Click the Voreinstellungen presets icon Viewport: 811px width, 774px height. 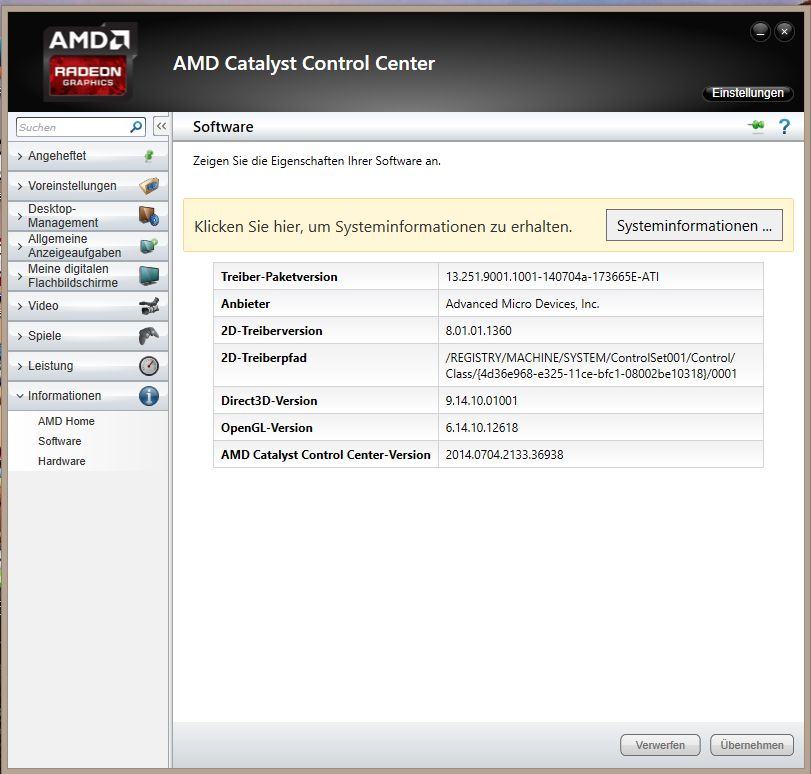[149, 186]
